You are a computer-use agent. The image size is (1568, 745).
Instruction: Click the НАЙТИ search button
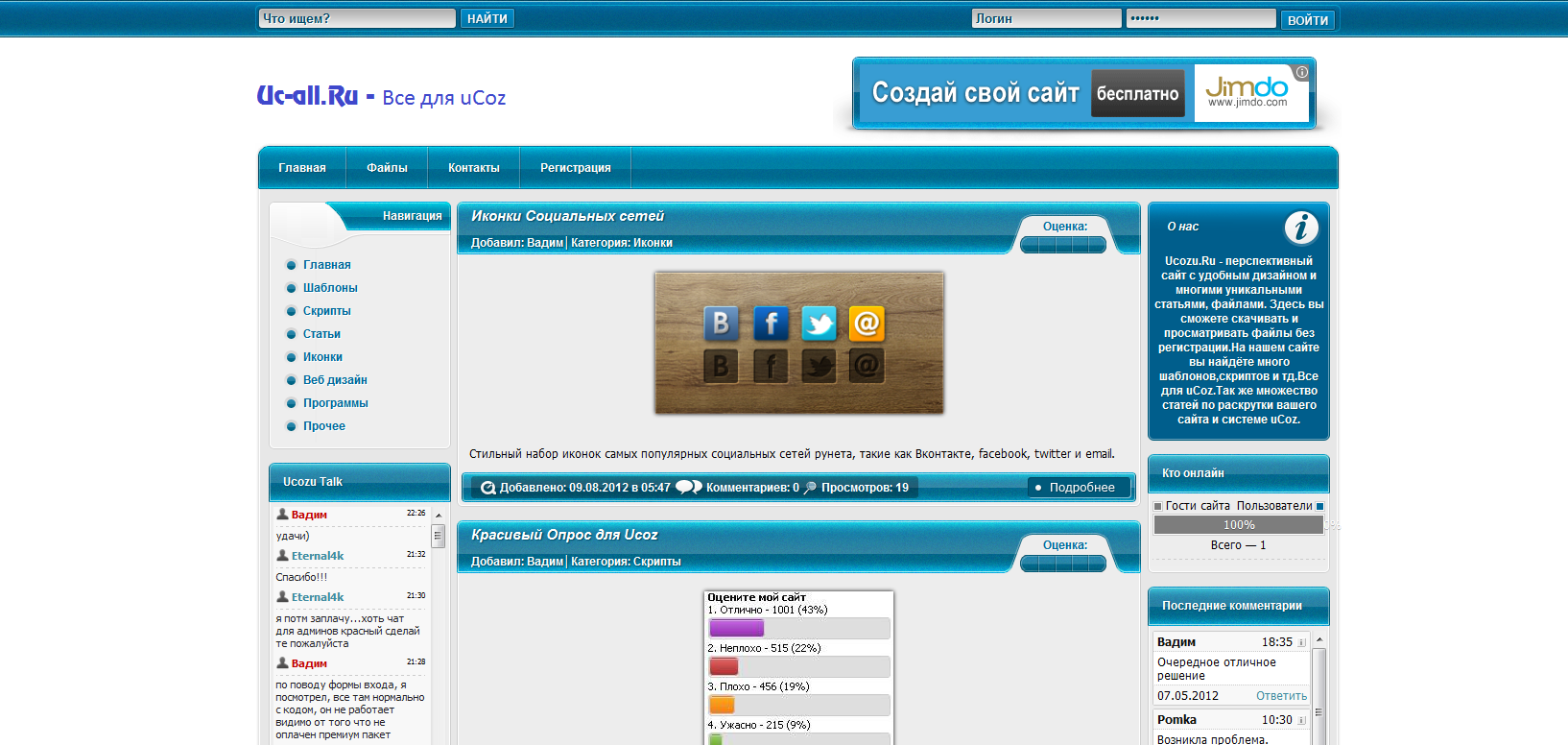tap(487, 18)
